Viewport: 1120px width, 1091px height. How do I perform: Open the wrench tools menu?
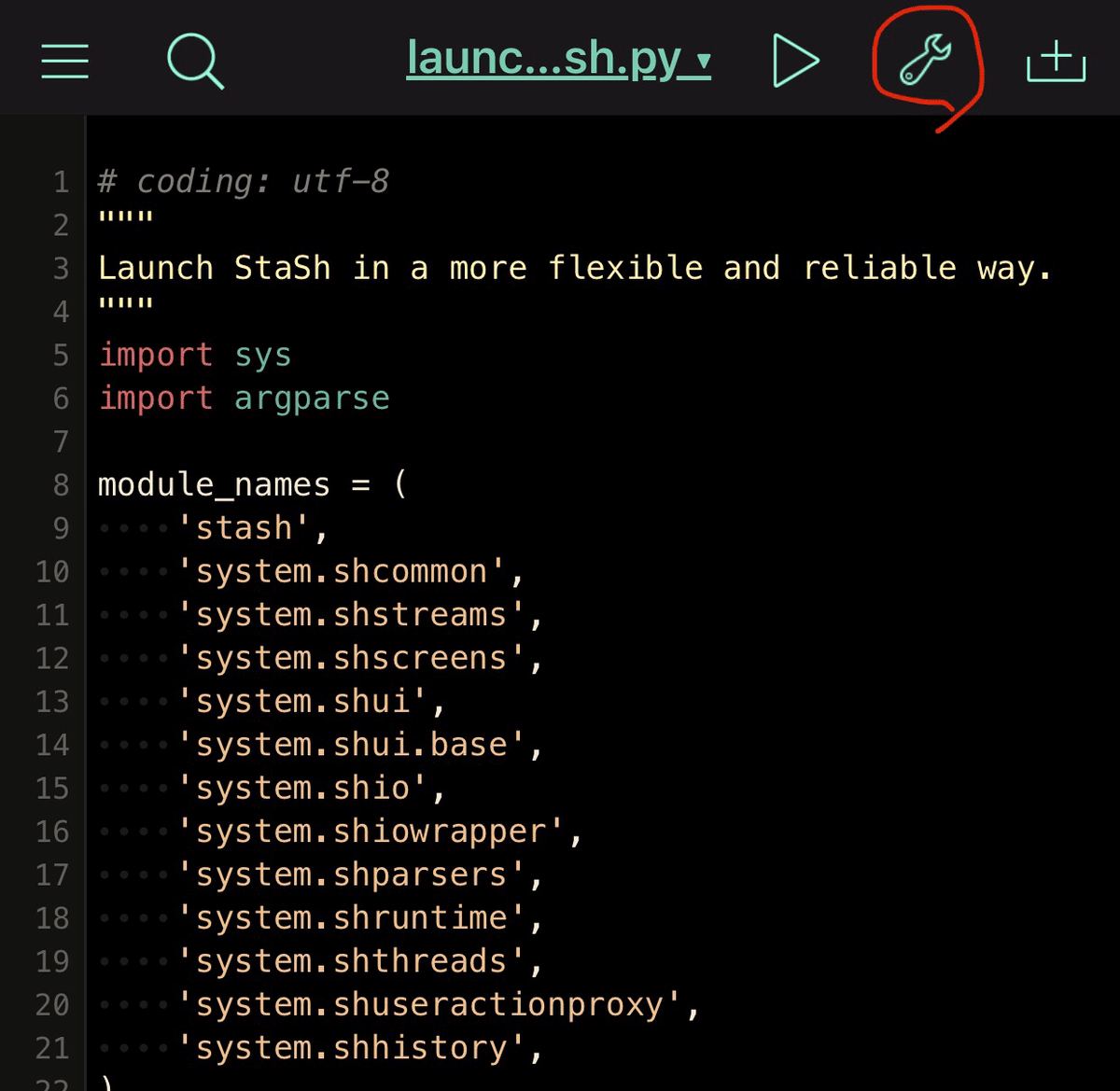coord(925,62)
